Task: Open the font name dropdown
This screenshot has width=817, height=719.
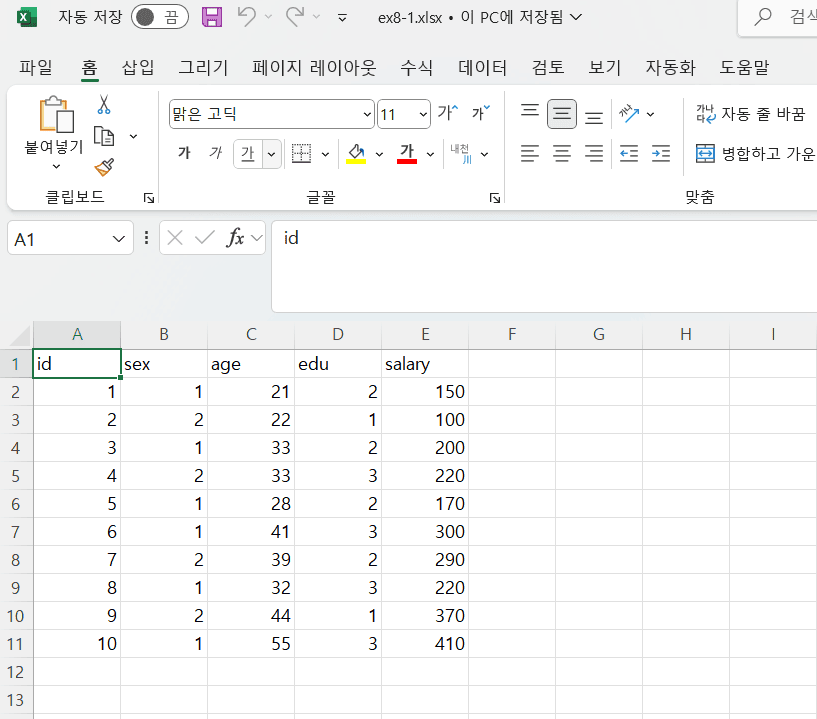Action: click(x=366, y=115)
